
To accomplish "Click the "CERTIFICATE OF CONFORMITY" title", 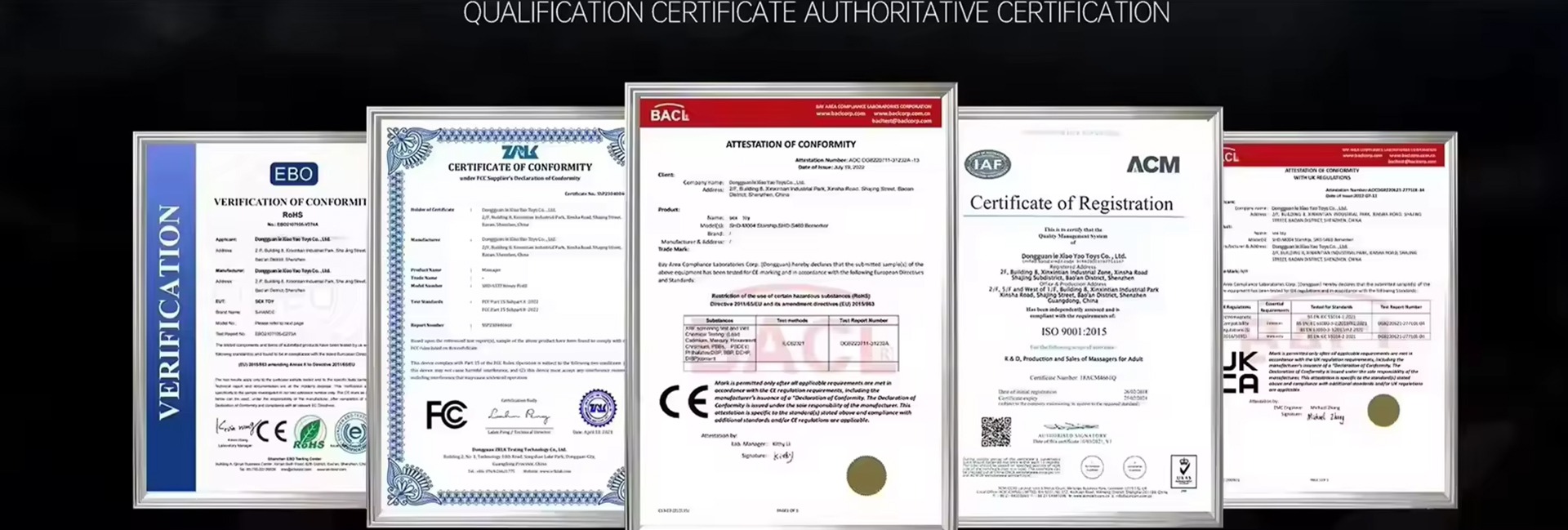I will 520,167.
